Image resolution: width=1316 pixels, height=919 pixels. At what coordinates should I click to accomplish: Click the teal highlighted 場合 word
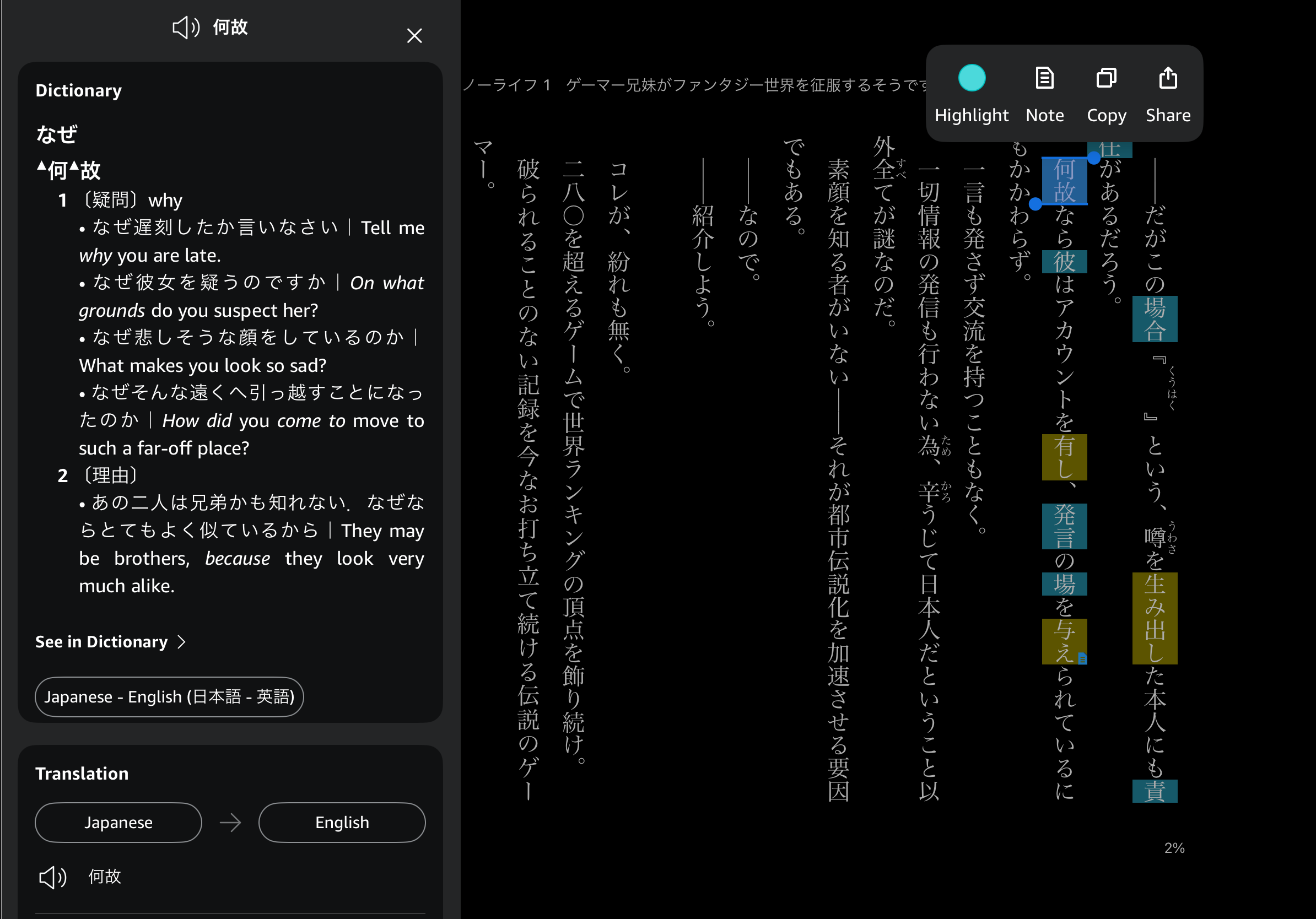point(1155,318)
